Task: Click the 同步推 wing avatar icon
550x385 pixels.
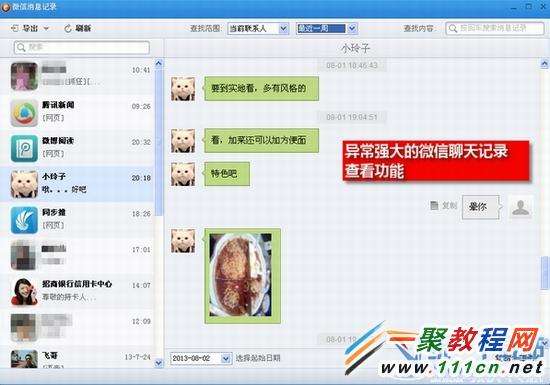Action: (x=24, y=220)
